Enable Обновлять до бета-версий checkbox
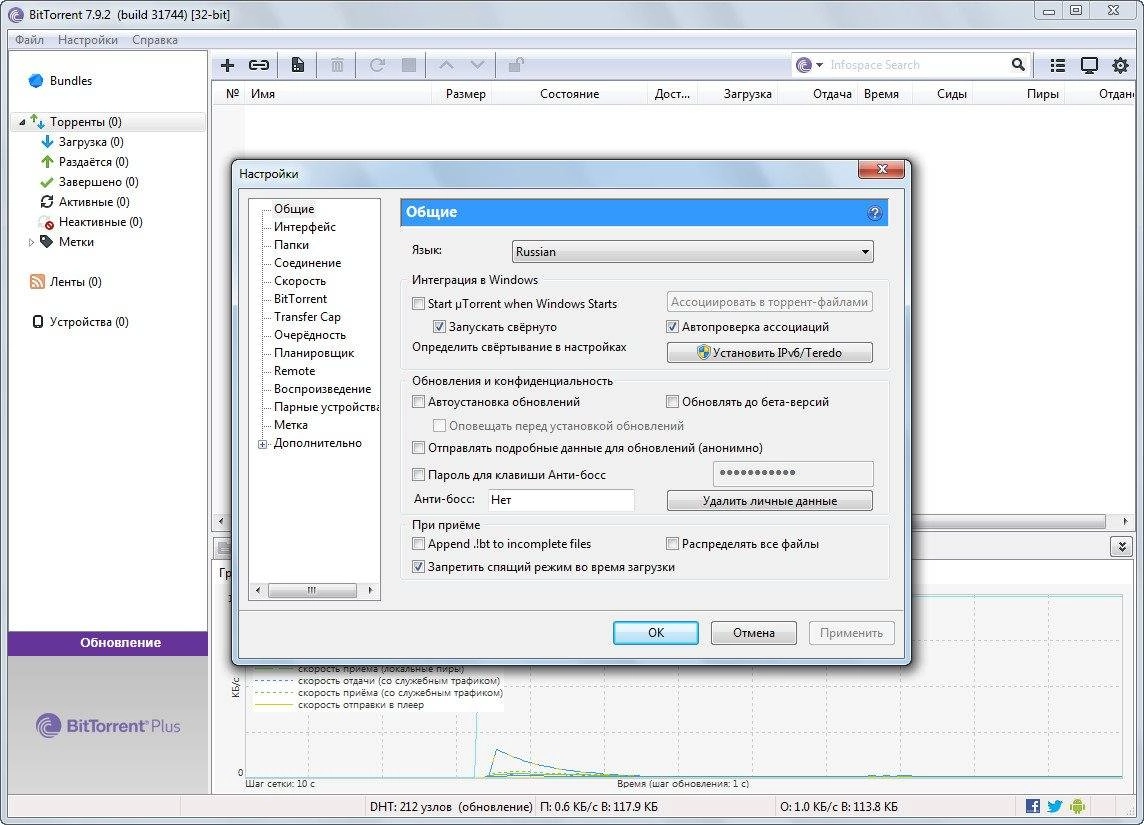1144x825 pixels. click(673, 401)
